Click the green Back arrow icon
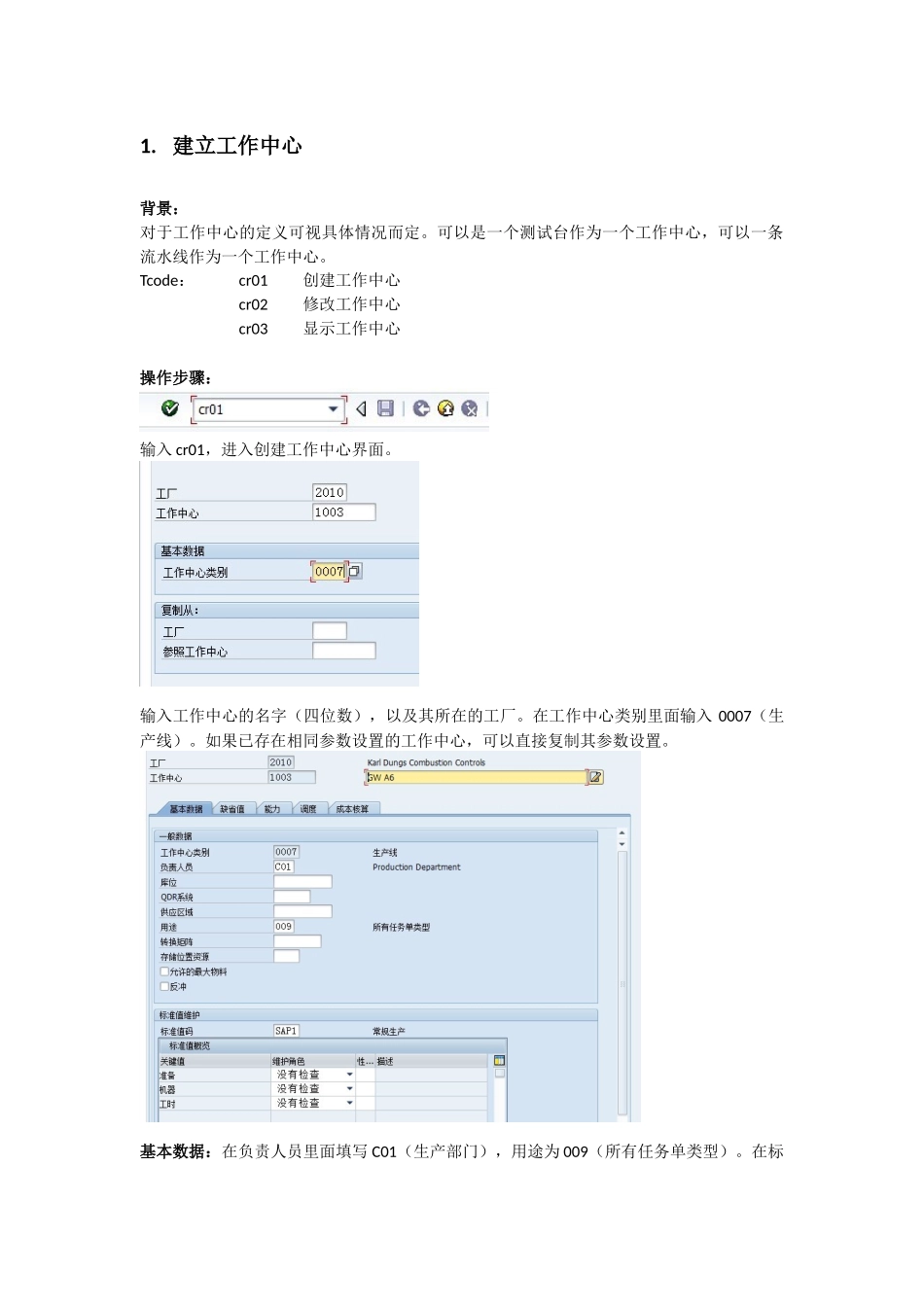This screenshot has height=1307, width=924. tap(421, 408)
